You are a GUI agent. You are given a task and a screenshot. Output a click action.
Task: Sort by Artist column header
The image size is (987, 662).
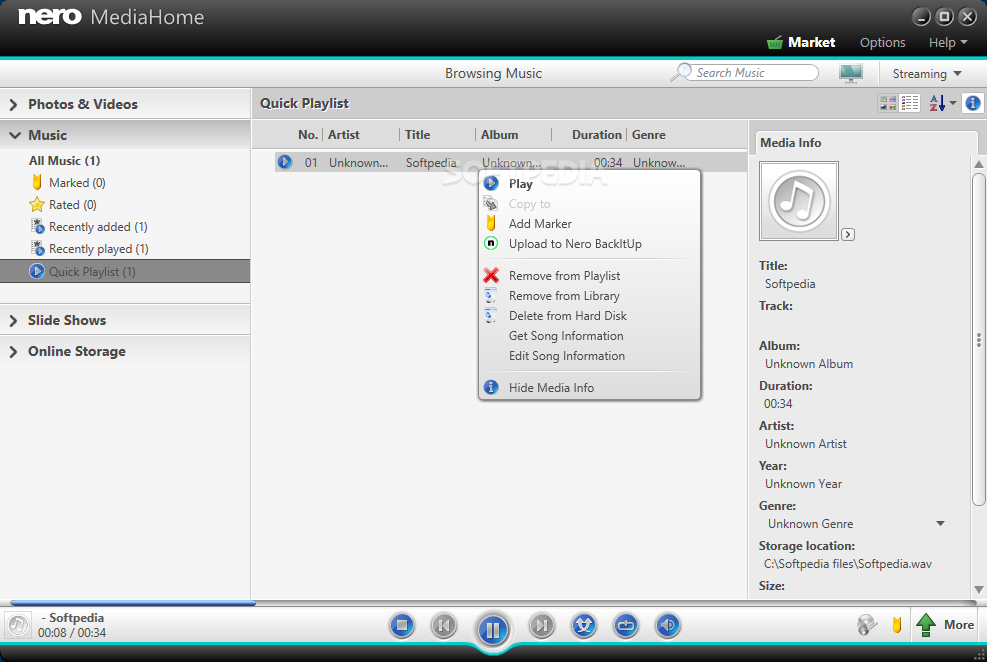pyautogui.click(x=344, y=135)
